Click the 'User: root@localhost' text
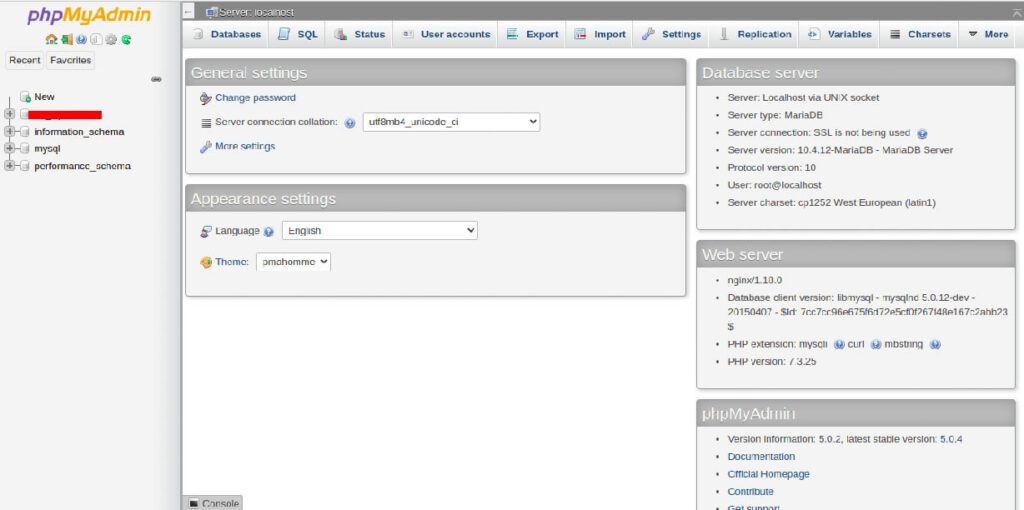This screenshot has width=1024, height=510. click(774, 185)
